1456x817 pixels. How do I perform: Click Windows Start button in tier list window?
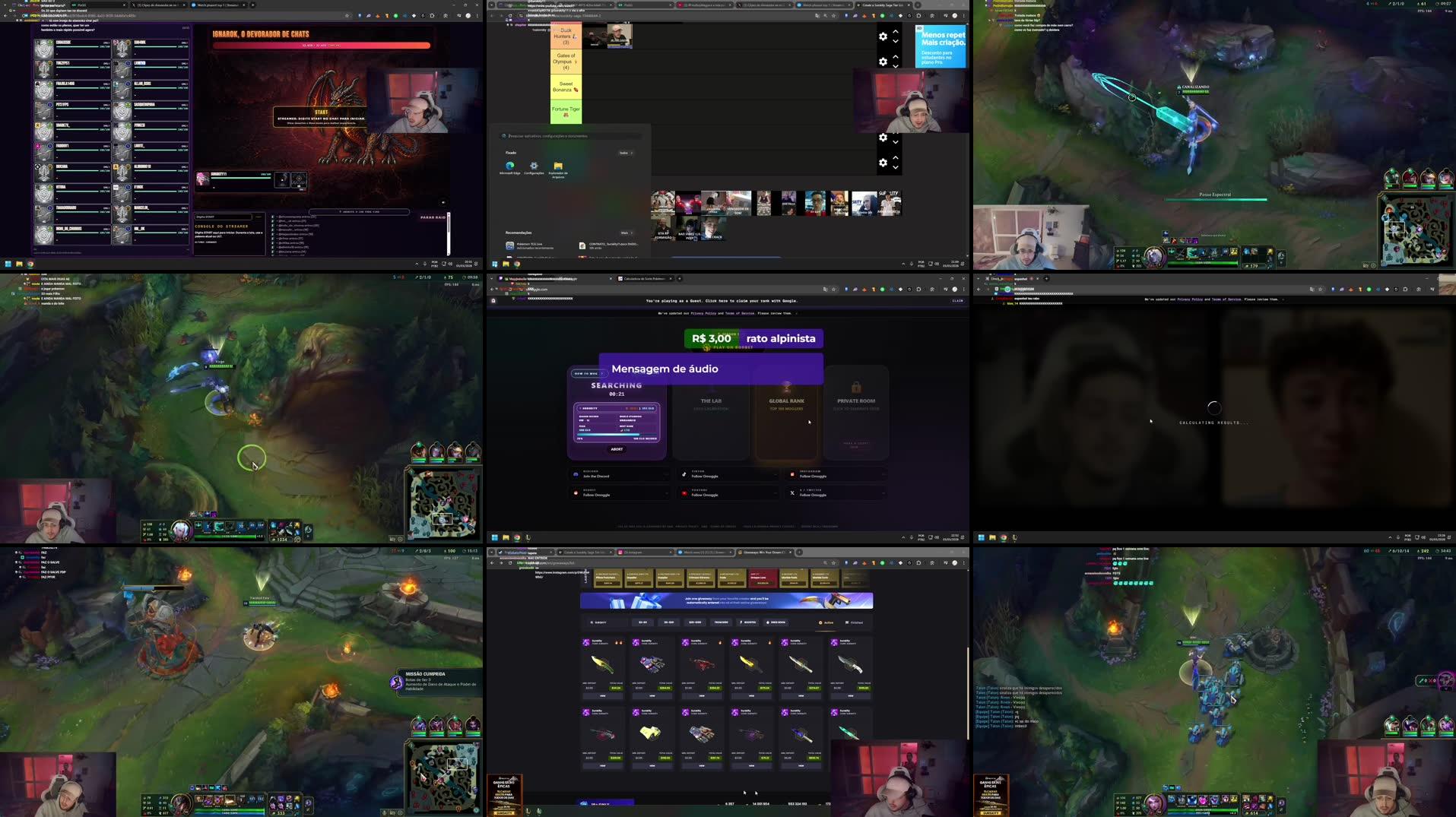click(494, 264)
